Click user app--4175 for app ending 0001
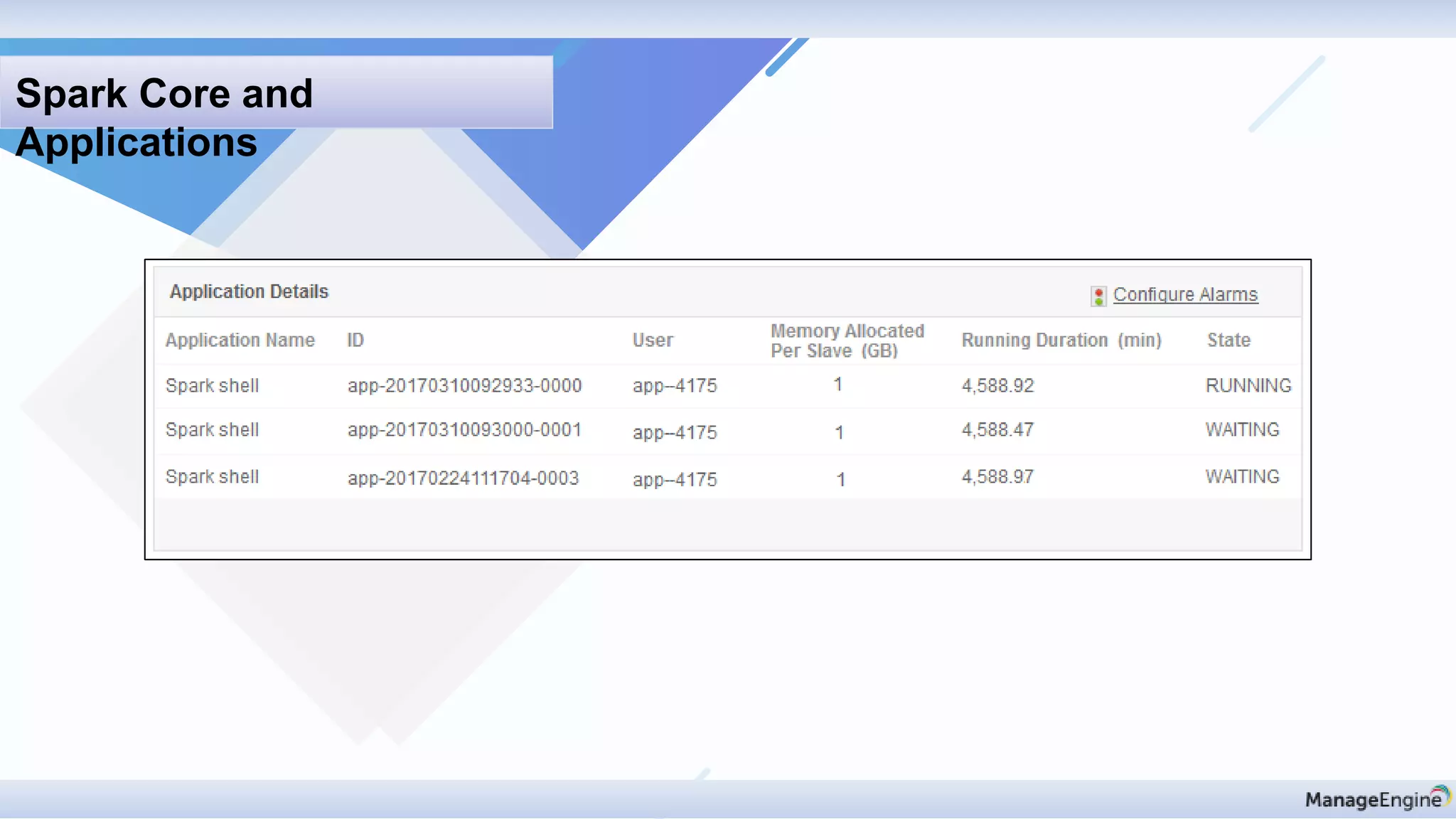This screenshot has width=1456, height=819. [x=675, y=433]
